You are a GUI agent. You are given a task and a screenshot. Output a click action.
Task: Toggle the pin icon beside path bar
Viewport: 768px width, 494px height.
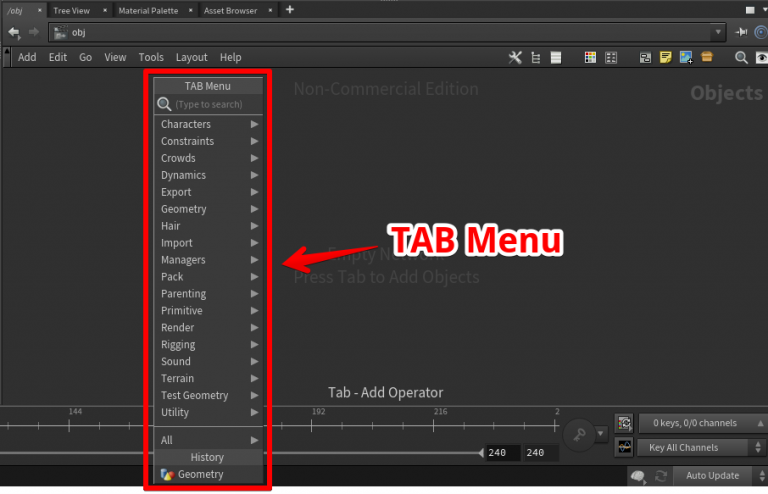click(x=742, y=32)
